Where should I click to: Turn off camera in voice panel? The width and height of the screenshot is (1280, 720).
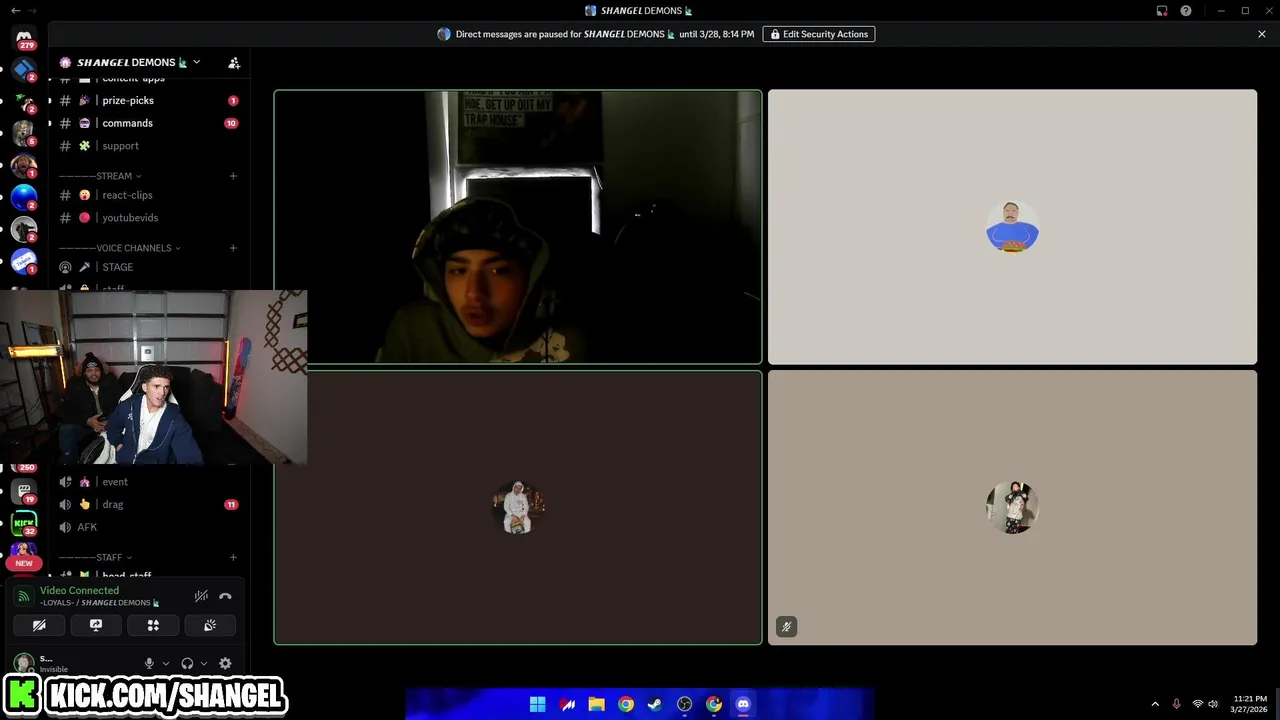coord(39,625)
